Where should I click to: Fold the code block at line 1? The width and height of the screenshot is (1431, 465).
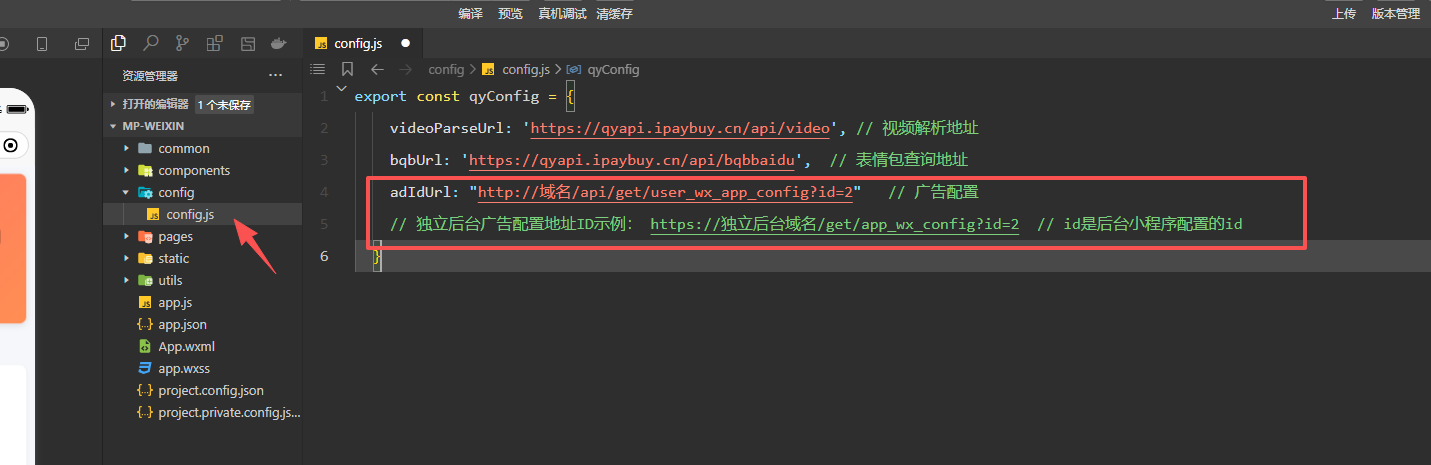tap(342, 91)
